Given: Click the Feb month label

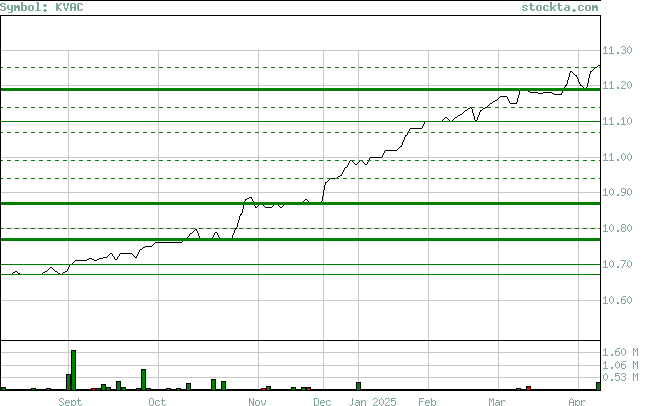Looking at the screenshot, I should [x=427, y=402].
